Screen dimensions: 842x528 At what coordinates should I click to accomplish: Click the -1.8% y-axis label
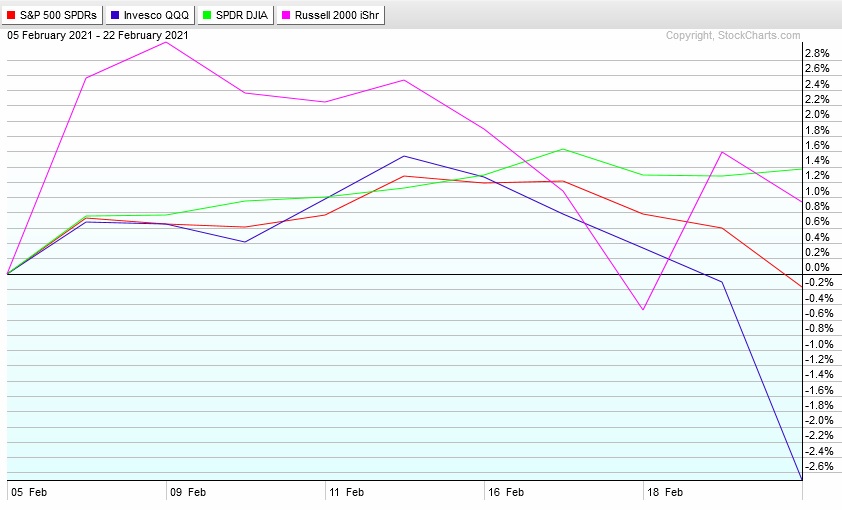[x=818, y=405]
